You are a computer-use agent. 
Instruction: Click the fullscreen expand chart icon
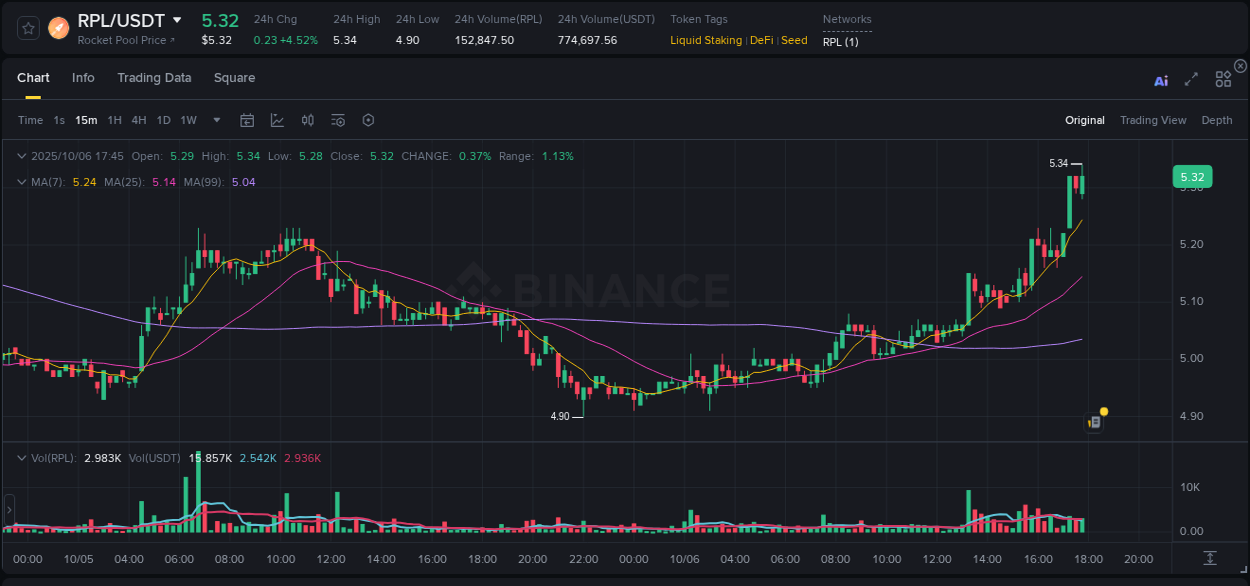pyautogui.click(x=1191, y=80)
